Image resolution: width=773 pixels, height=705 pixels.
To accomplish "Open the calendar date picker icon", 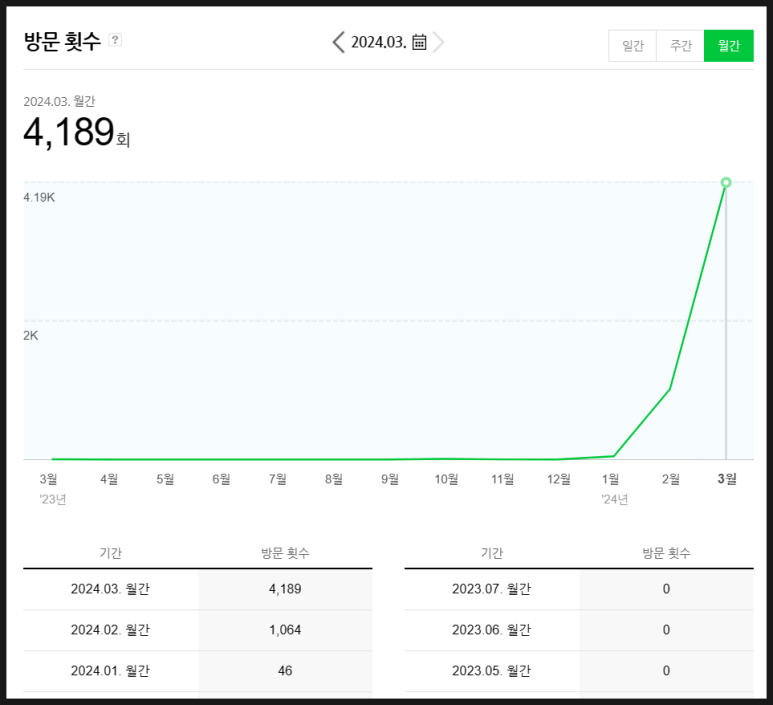I will click(419, 42).
